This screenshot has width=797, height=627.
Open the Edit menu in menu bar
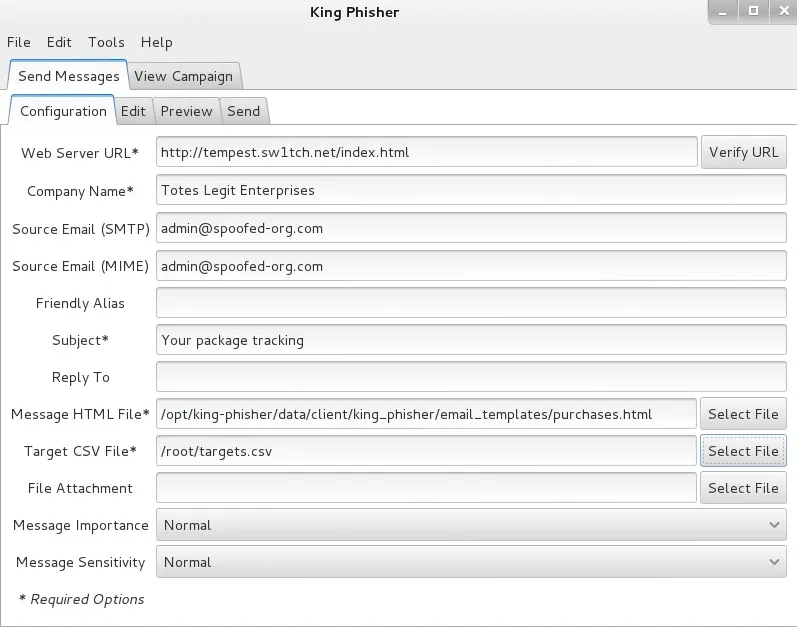click(59, 42)
